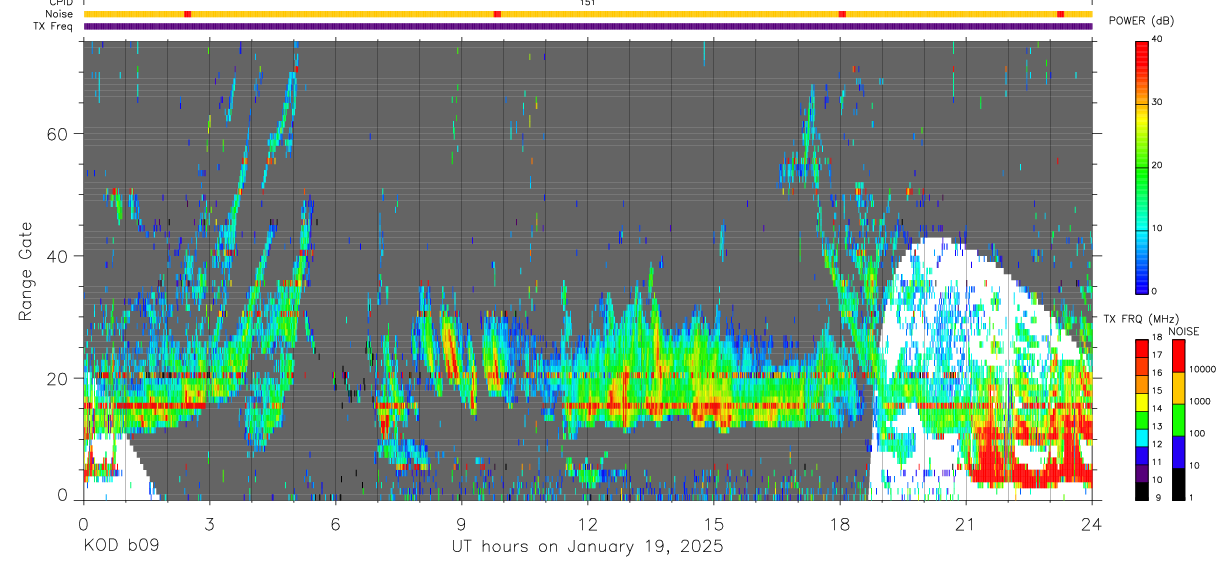Click the 9 tick on the UT hours axis
Image resolution: width=1228 pixels, height=567 pixels.
pos(461,523)
